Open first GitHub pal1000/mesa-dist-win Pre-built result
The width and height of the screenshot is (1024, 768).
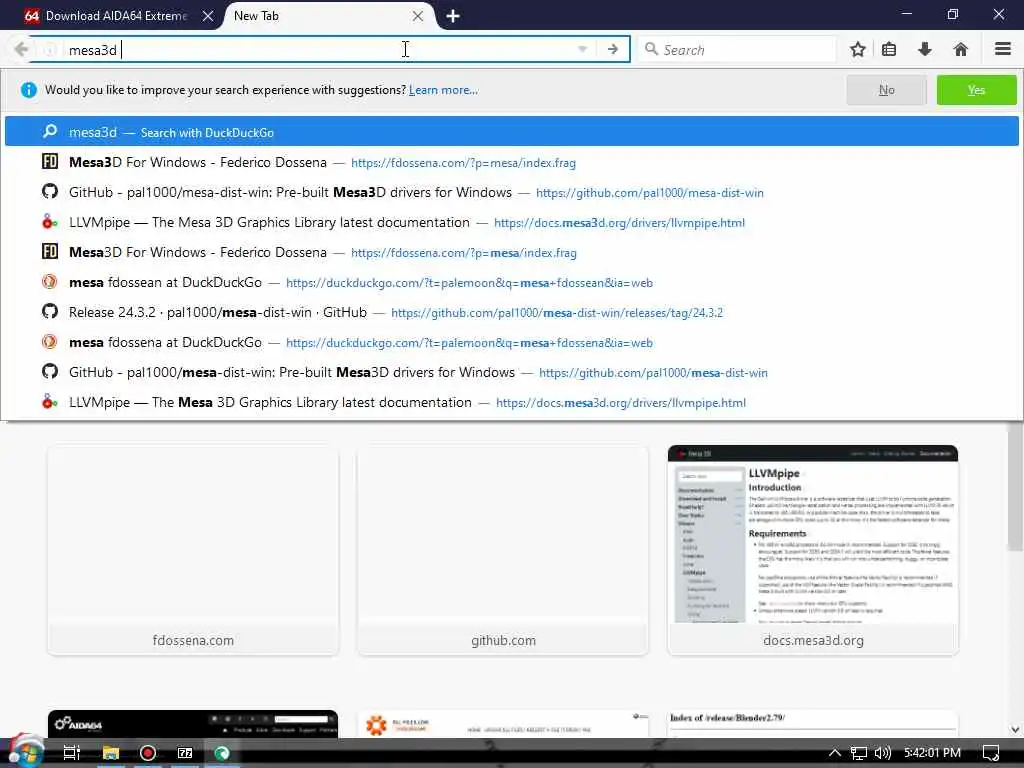[x=511, y=192]
